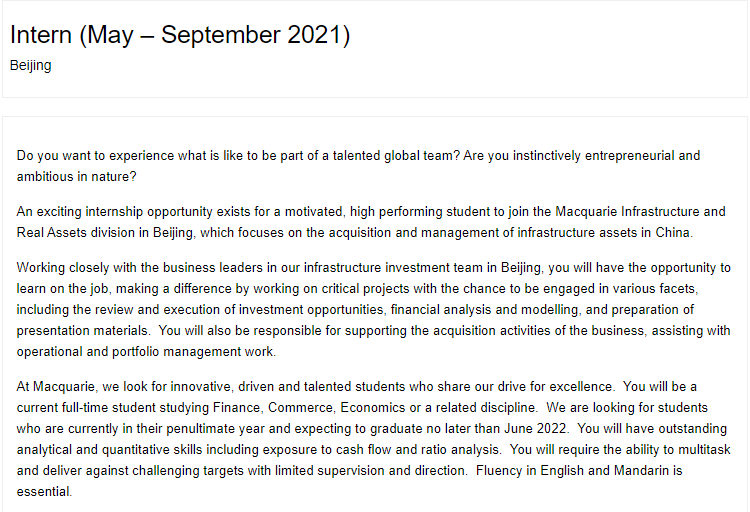Click the line starting 'learn on the job'
750x512 pixels.
click(x=357, y=289)
